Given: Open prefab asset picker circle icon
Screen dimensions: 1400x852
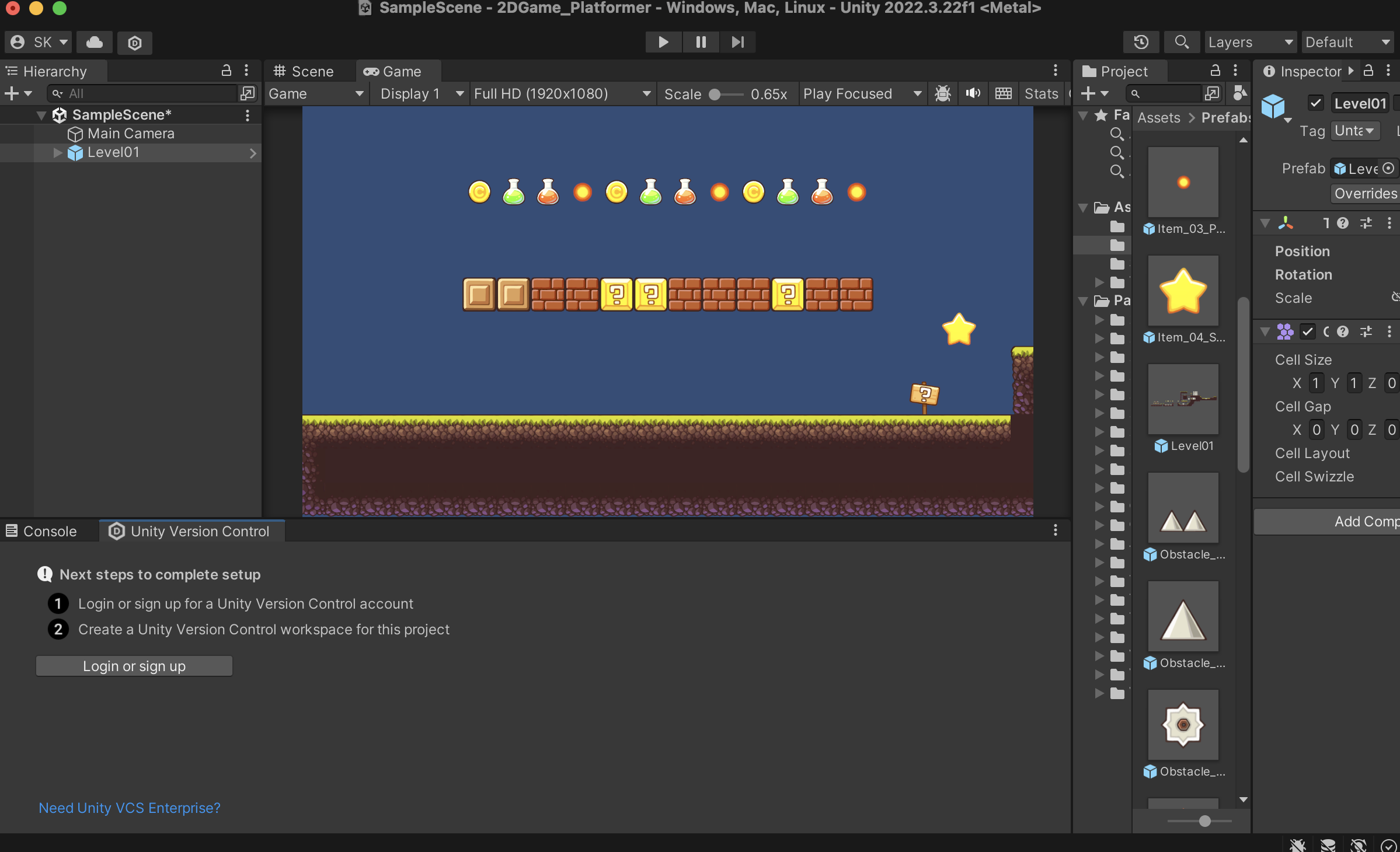Looking at the screenshot, I should pyautogui.click(x=1388, y=168).
